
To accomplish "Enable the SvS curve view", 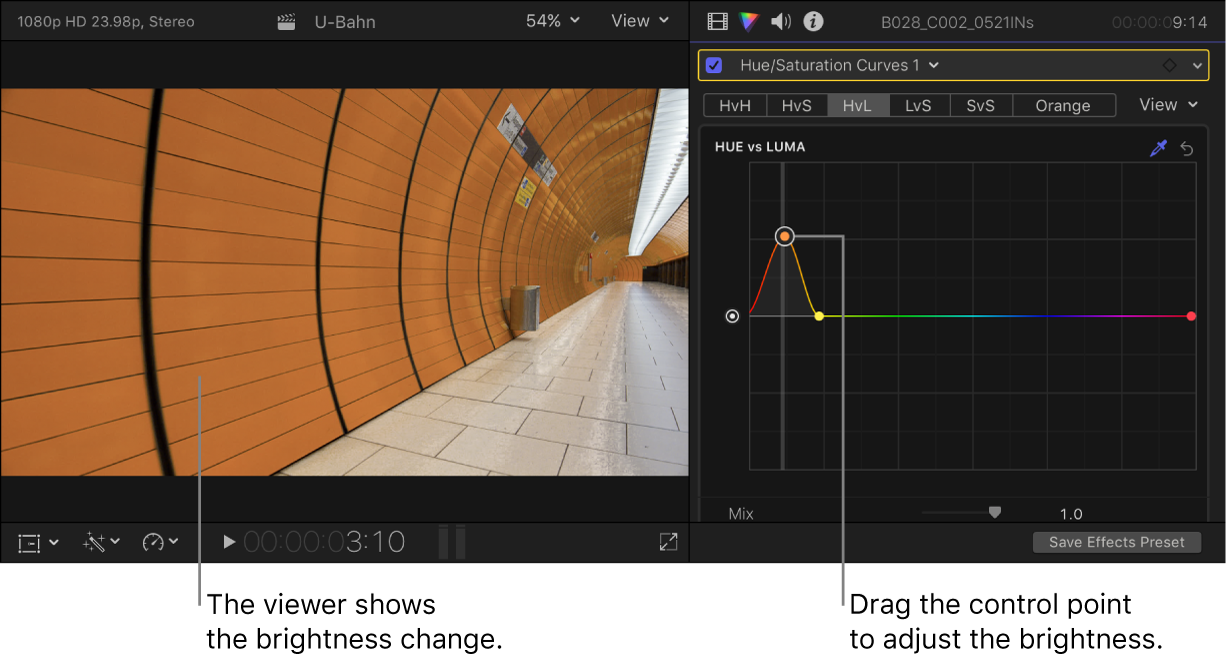I will point(981,105).
